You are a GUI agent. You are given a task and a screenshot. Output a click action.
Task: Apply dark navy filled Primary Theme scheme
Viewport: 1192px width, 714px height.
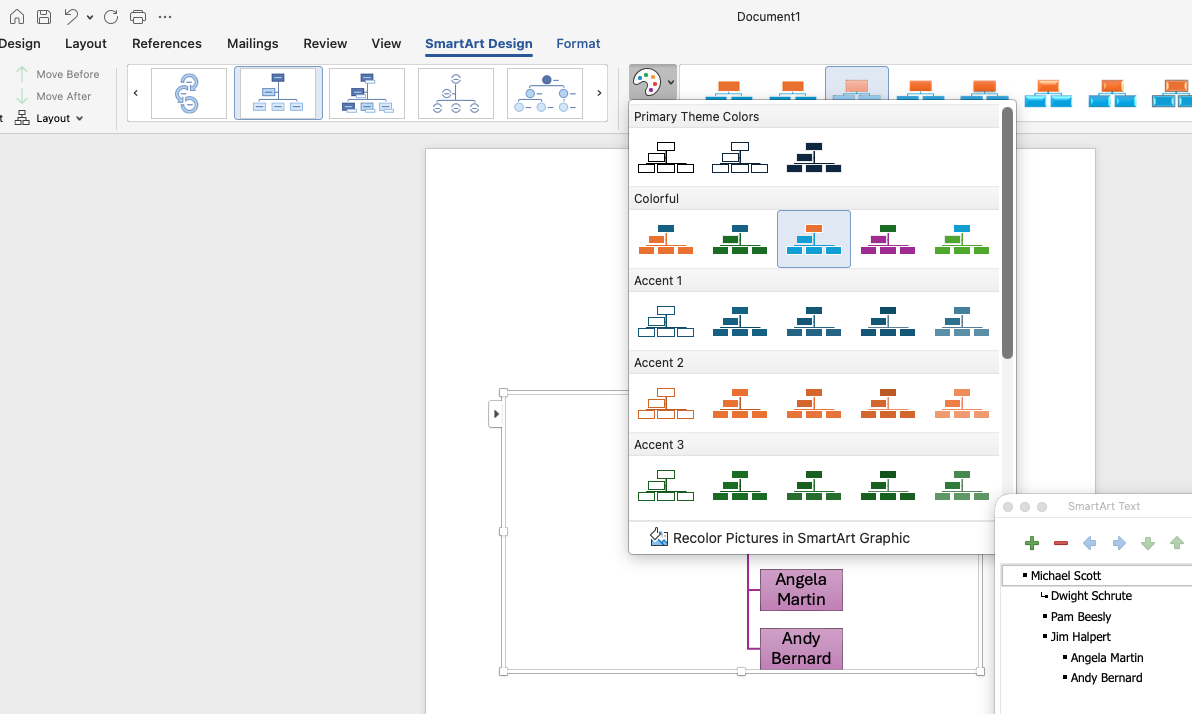point(814,157)
